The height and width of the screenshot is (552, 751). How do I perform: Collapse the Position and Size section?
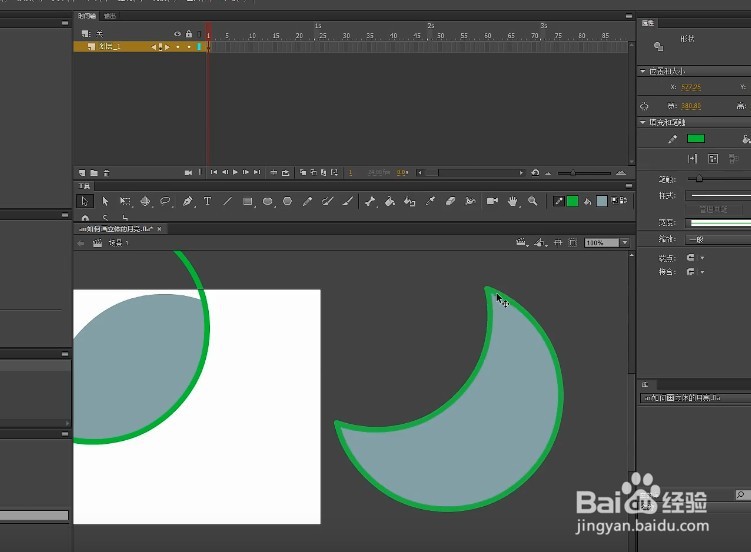(x=643, y=71)
